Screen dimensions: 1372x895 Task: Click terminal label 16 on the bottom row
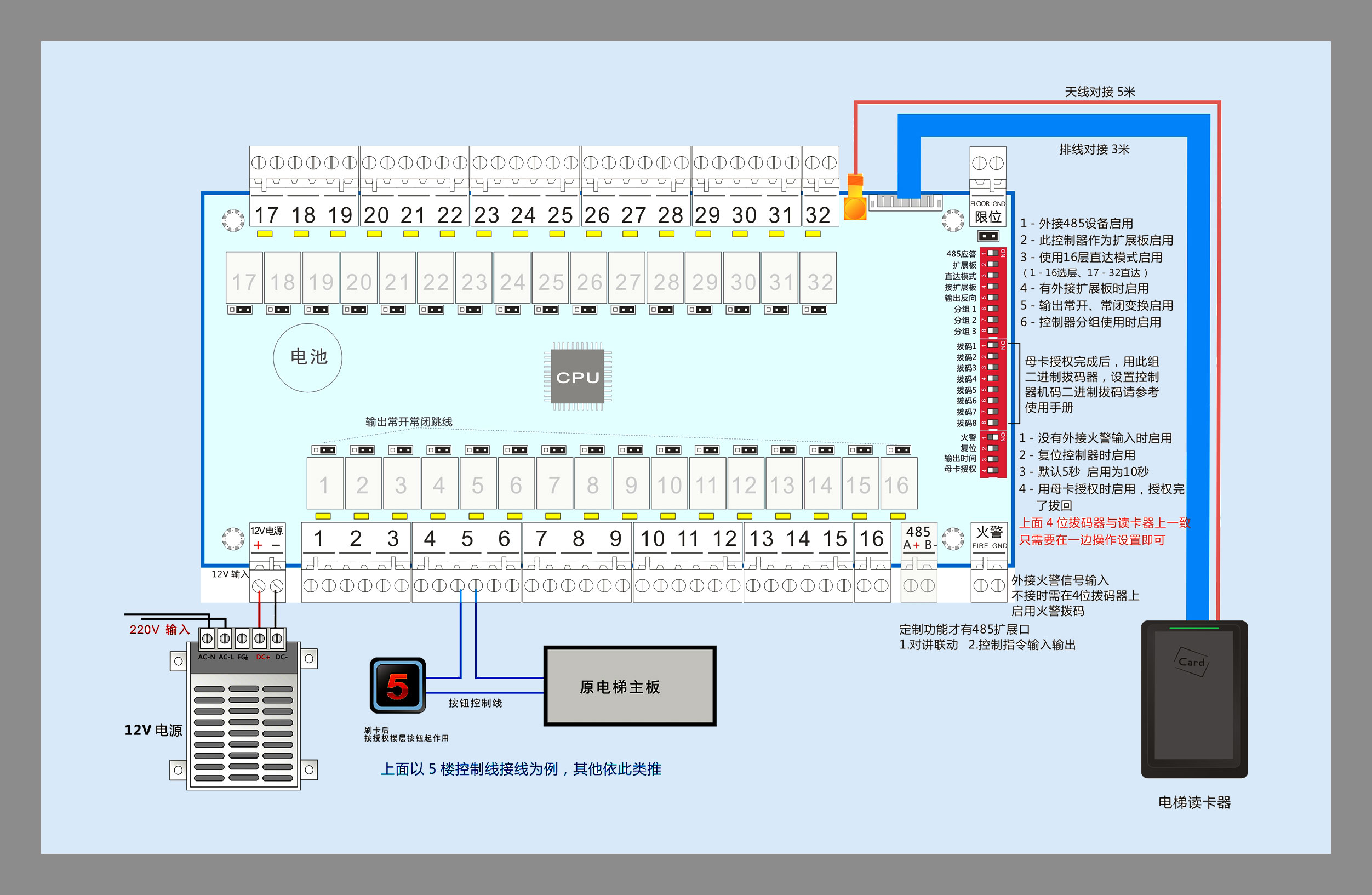click(x=872, y=539)
